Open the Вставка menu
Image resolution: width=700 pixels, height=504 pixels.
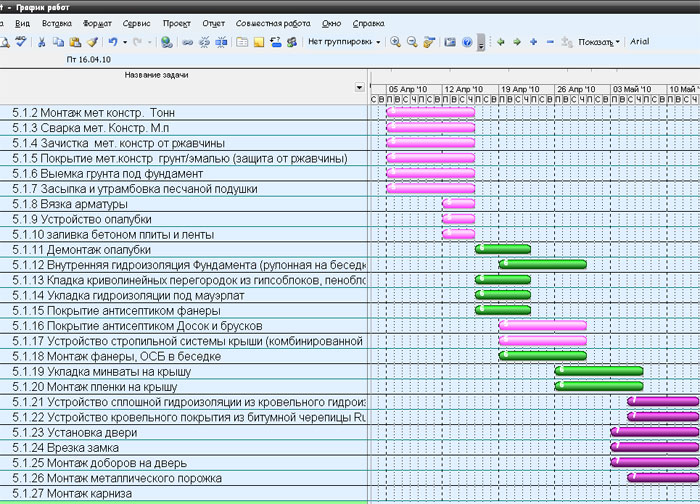pyautogui.click(x=57, y=23)
